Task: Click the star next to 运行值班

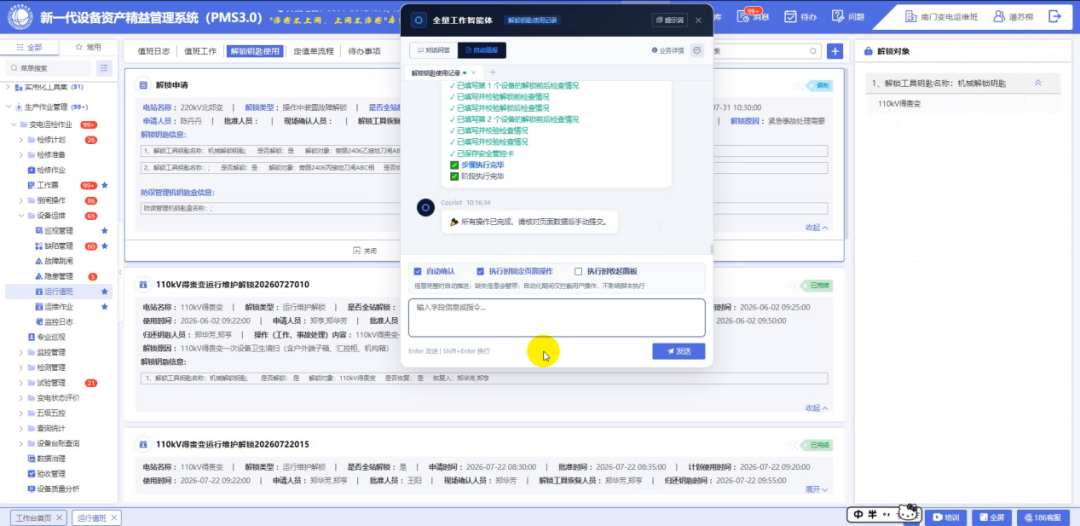Action: [105, 291]
